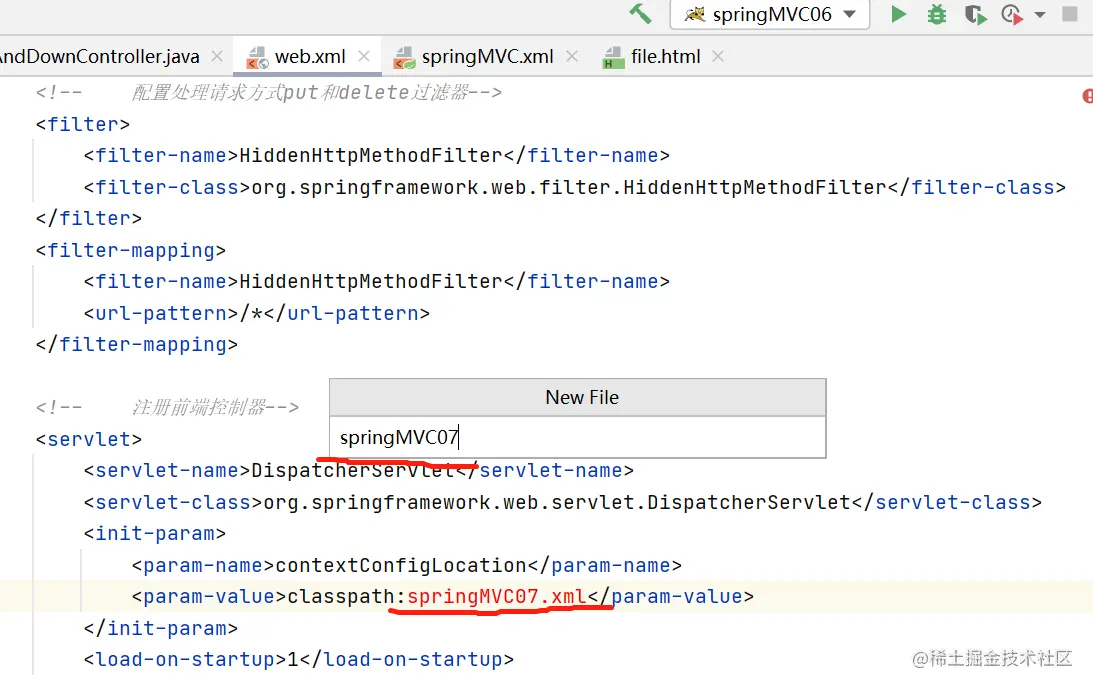
Task: Open the file.html tab
Action: (666, 56)
